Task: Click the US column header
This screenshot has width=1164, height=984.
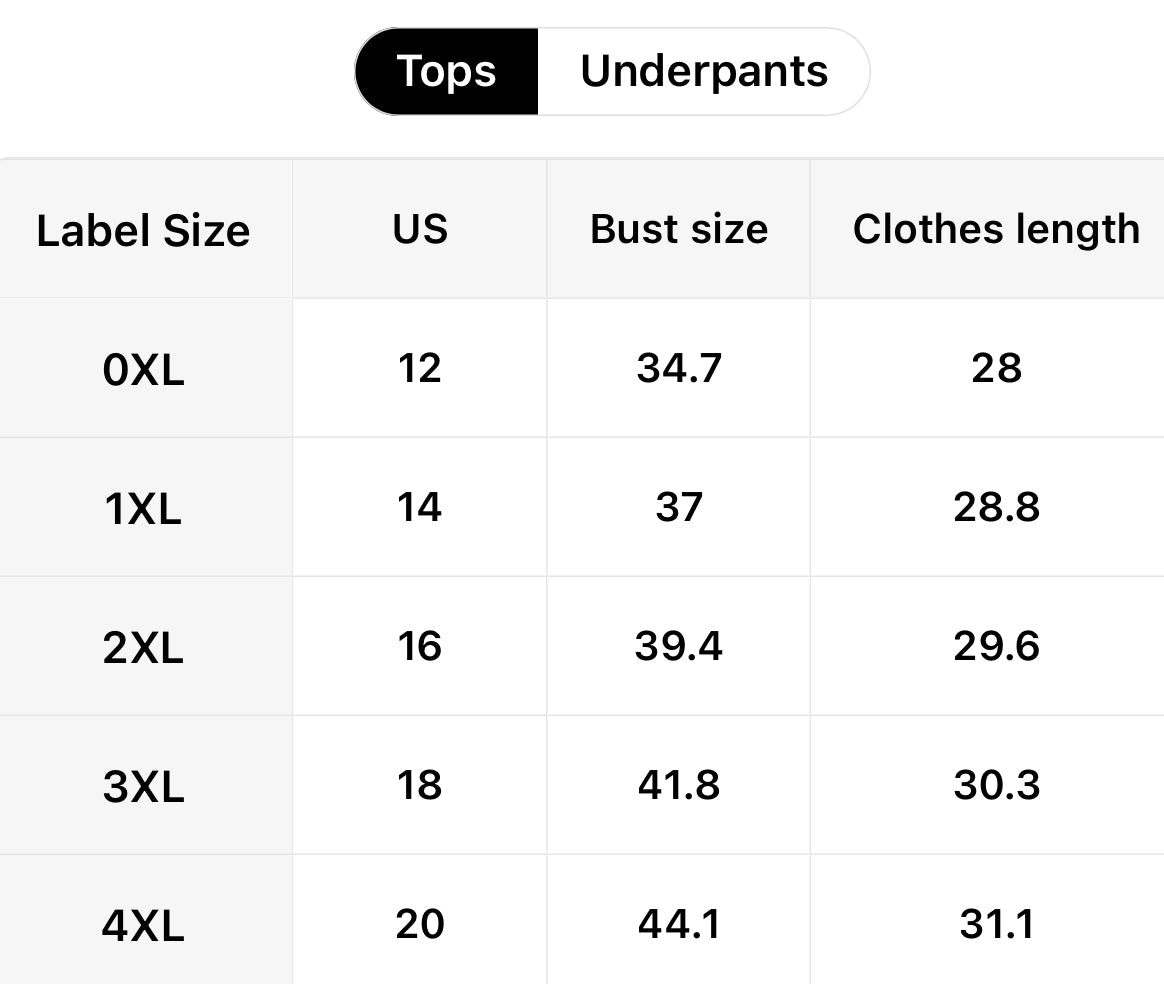Action: [x=420, y=229]
